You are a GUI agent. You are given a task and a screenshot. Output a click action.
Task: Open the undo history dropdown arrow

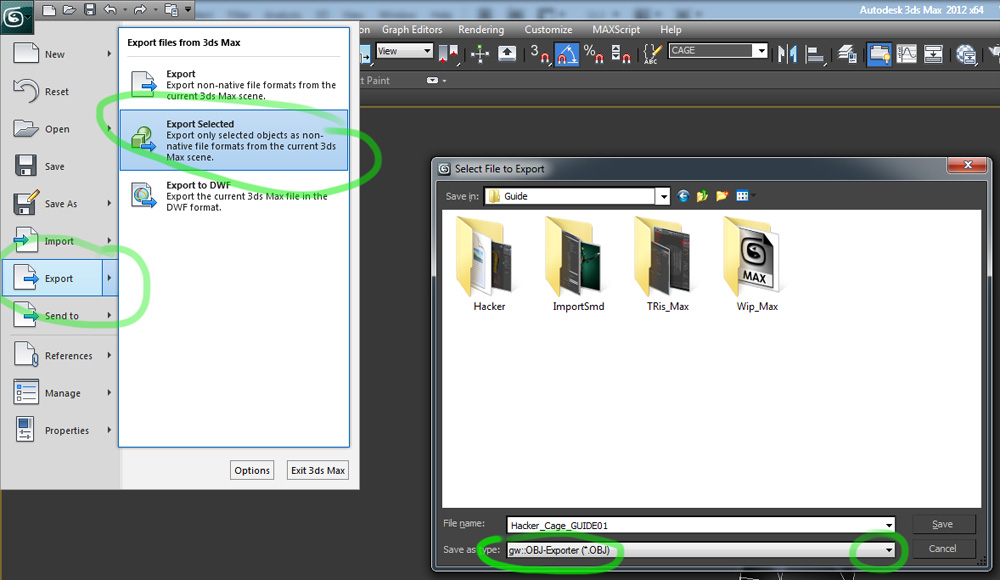point(124,9)
